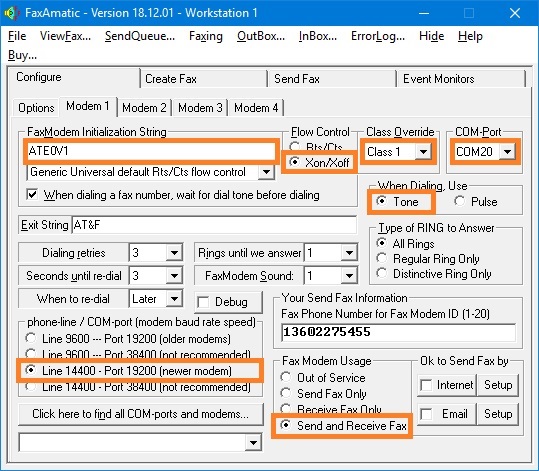The image size is (539, 471).
Task: Switch to the Event Monitors tab
Action: pos(461,79)
